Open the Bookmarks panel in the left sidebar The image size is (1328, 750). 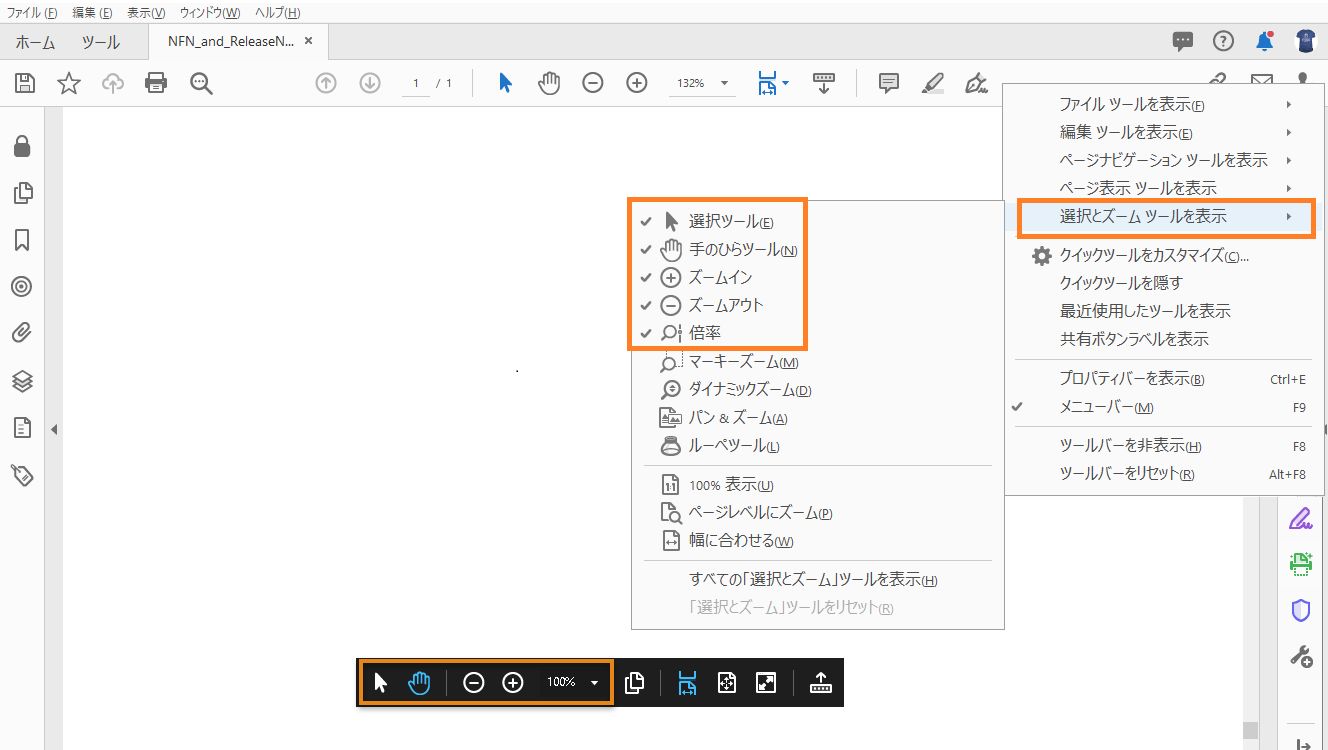pos(22,240)
